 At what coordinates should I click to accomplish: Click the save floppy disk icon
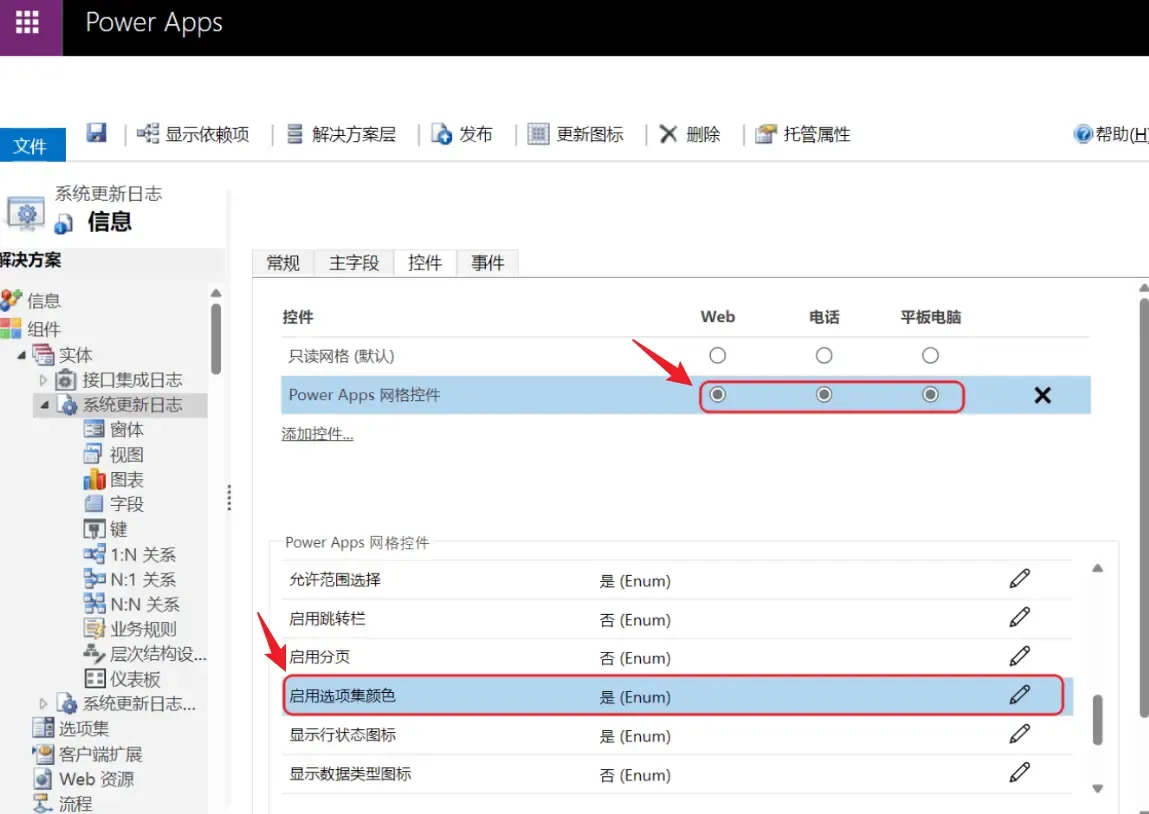(x=97, y=133)
